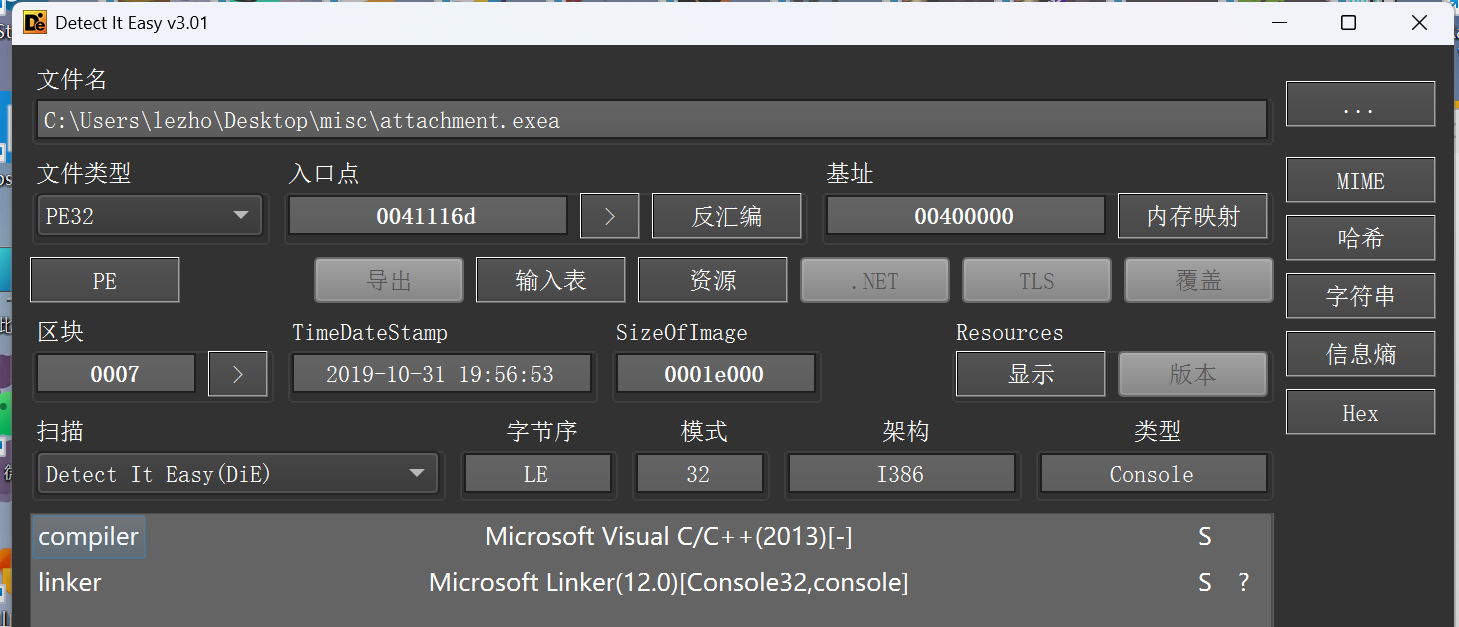Click the 版本 version button

point(1192,374)
